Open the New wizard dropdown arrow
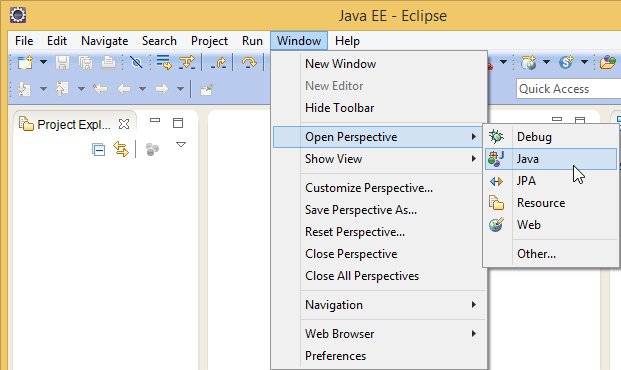 43,62
